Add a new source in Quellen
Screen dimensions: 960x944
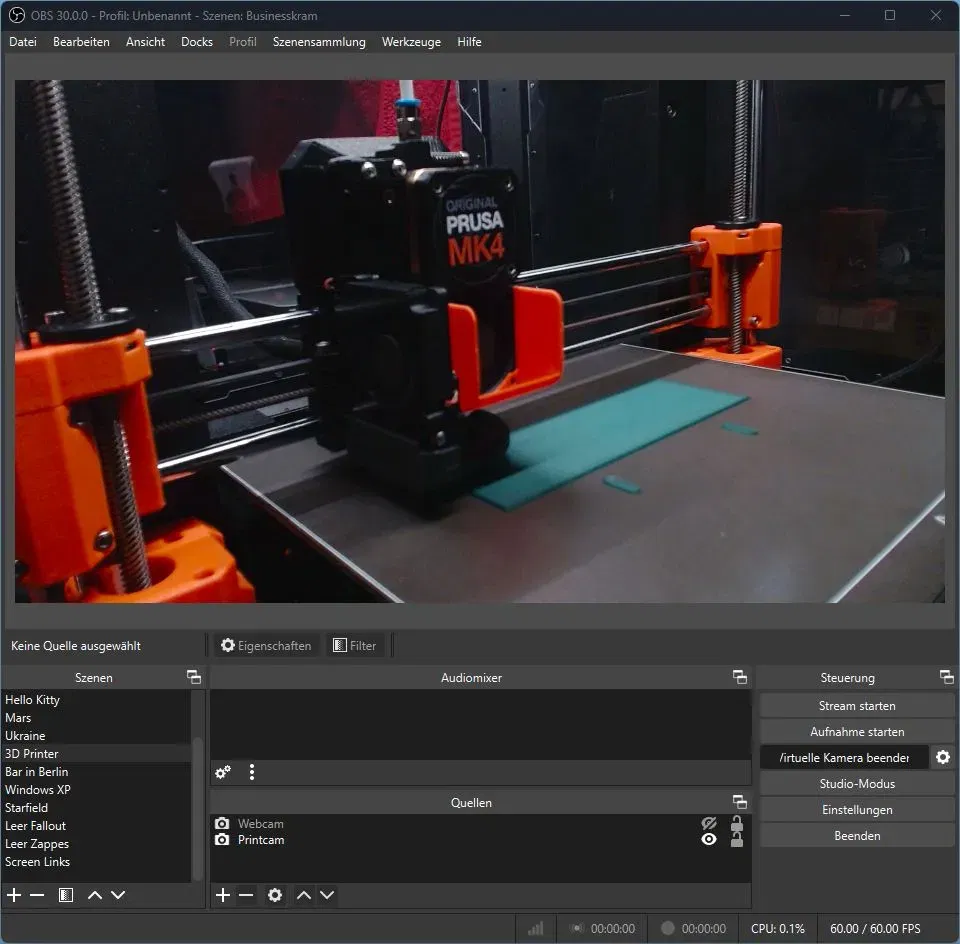[x=223, y=895]
